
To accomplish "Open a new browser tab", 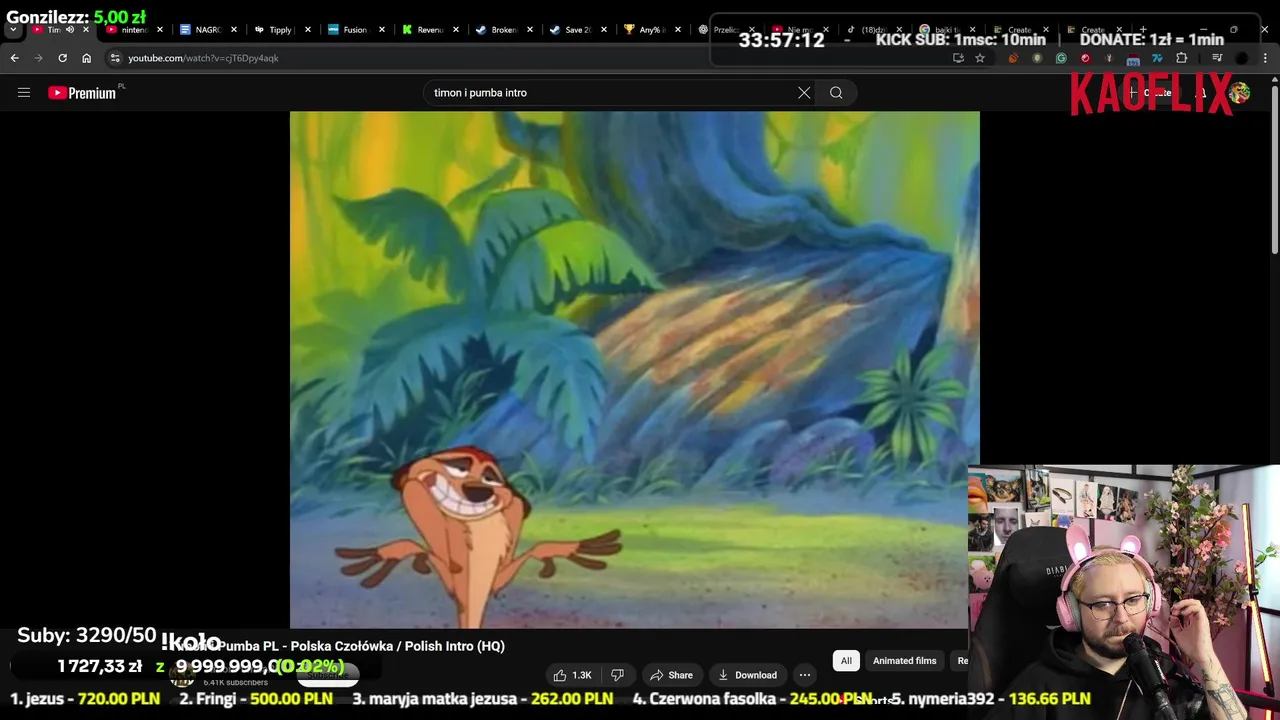I will (1143, 30).
